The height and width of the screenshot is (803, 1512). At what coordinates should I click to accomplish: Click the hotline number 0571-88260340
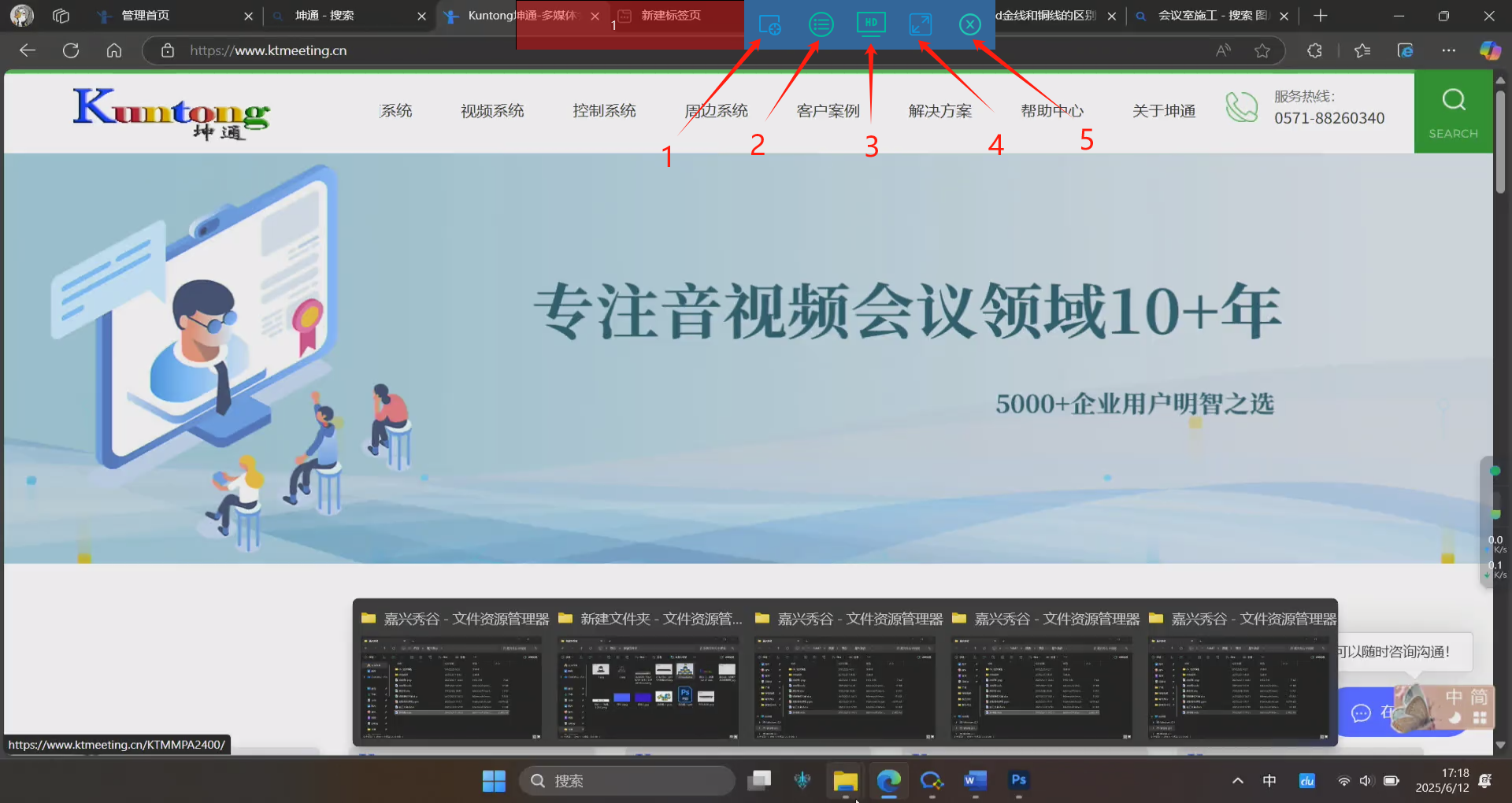(1329, 118)
